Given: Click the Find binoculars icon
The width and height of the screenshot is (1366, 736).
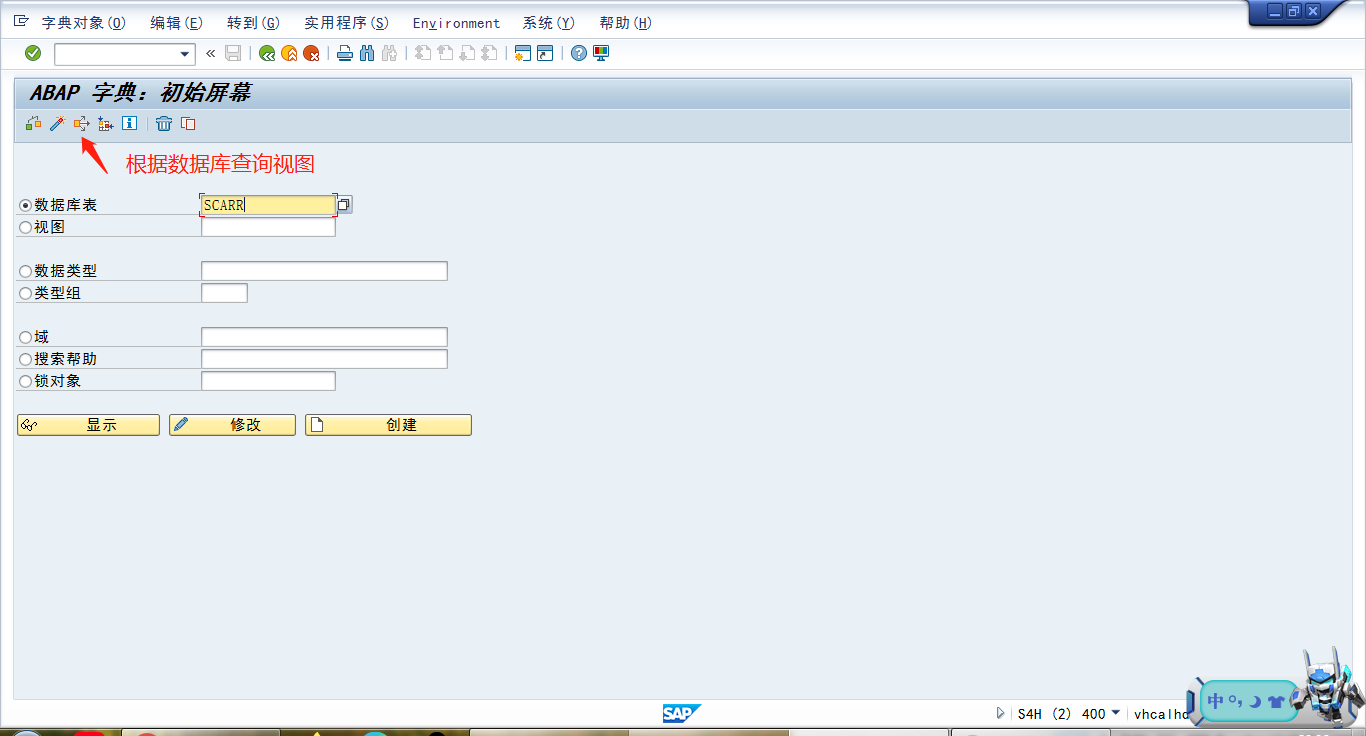Looking at the screenshot, I should 367,54.
